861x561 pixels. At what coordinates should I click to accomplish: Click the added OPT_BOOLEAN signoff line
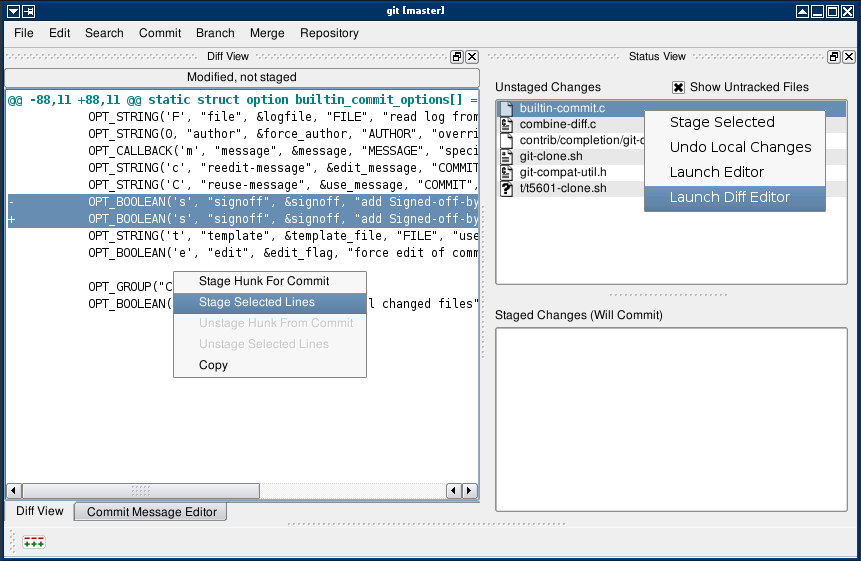(x=242, y=219)
